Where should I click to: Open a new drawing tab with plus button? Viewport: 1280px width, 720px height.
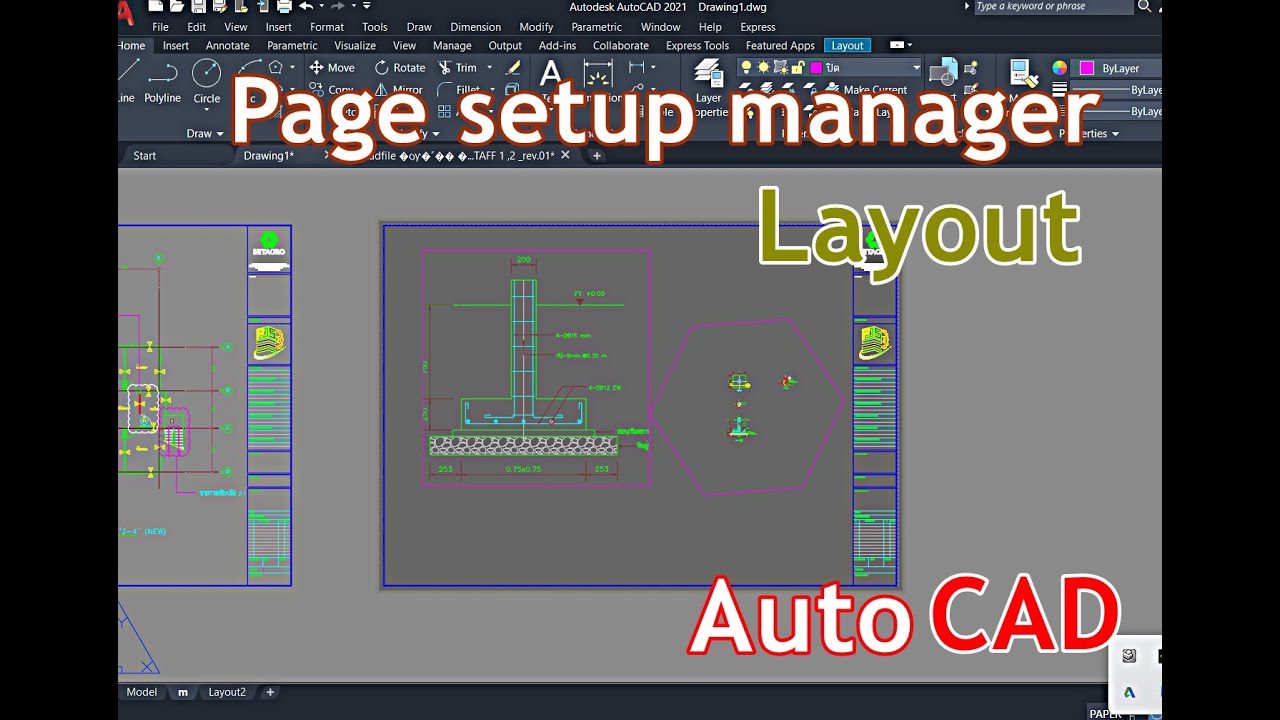pyautogui.click(x=597, y=155)
